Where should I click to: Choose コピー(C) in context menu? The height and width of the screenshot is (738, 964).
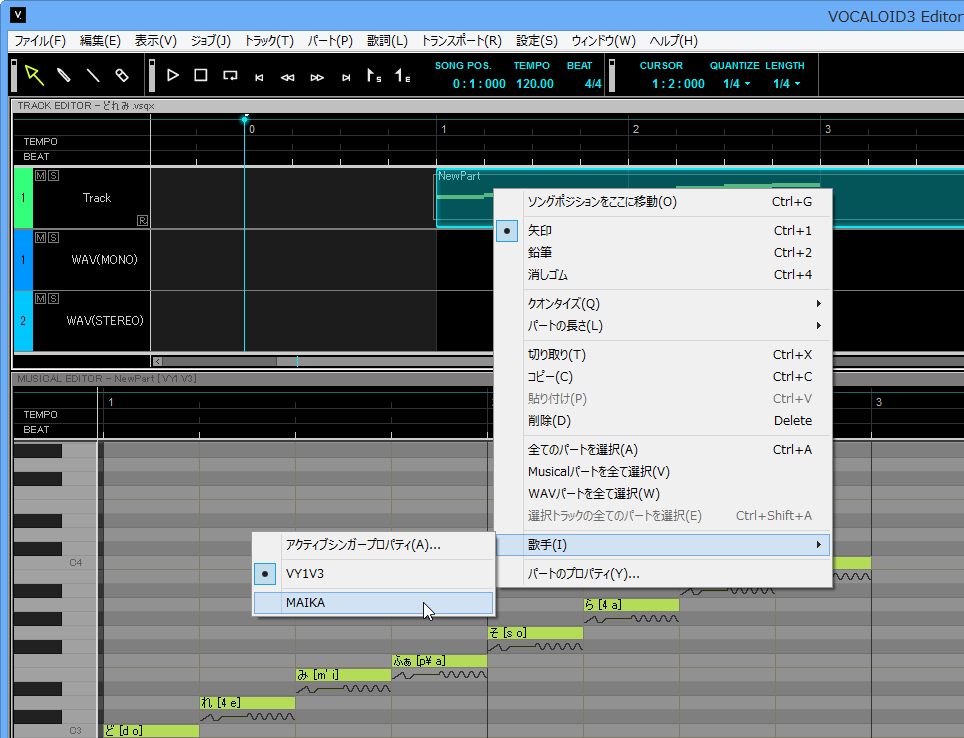click(663, 377)
